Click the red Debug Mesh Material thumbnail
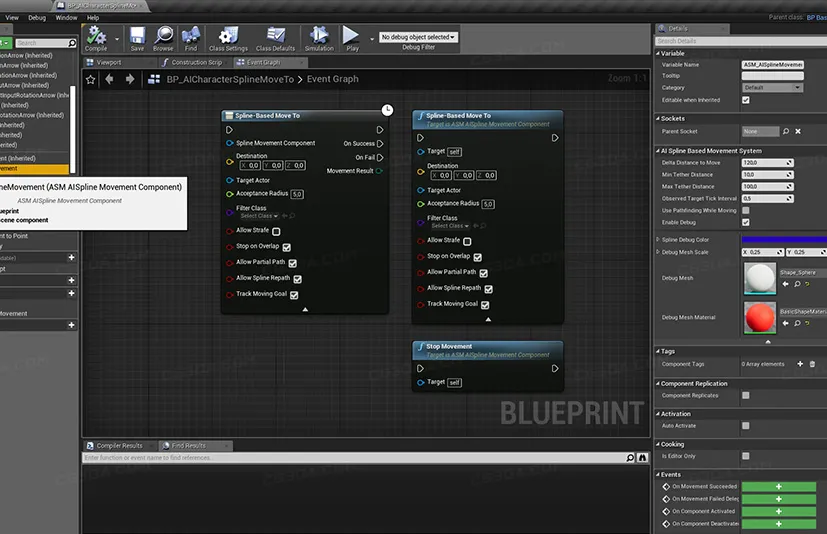This screenshot has width=827, height=534. (x=760, y=318)
